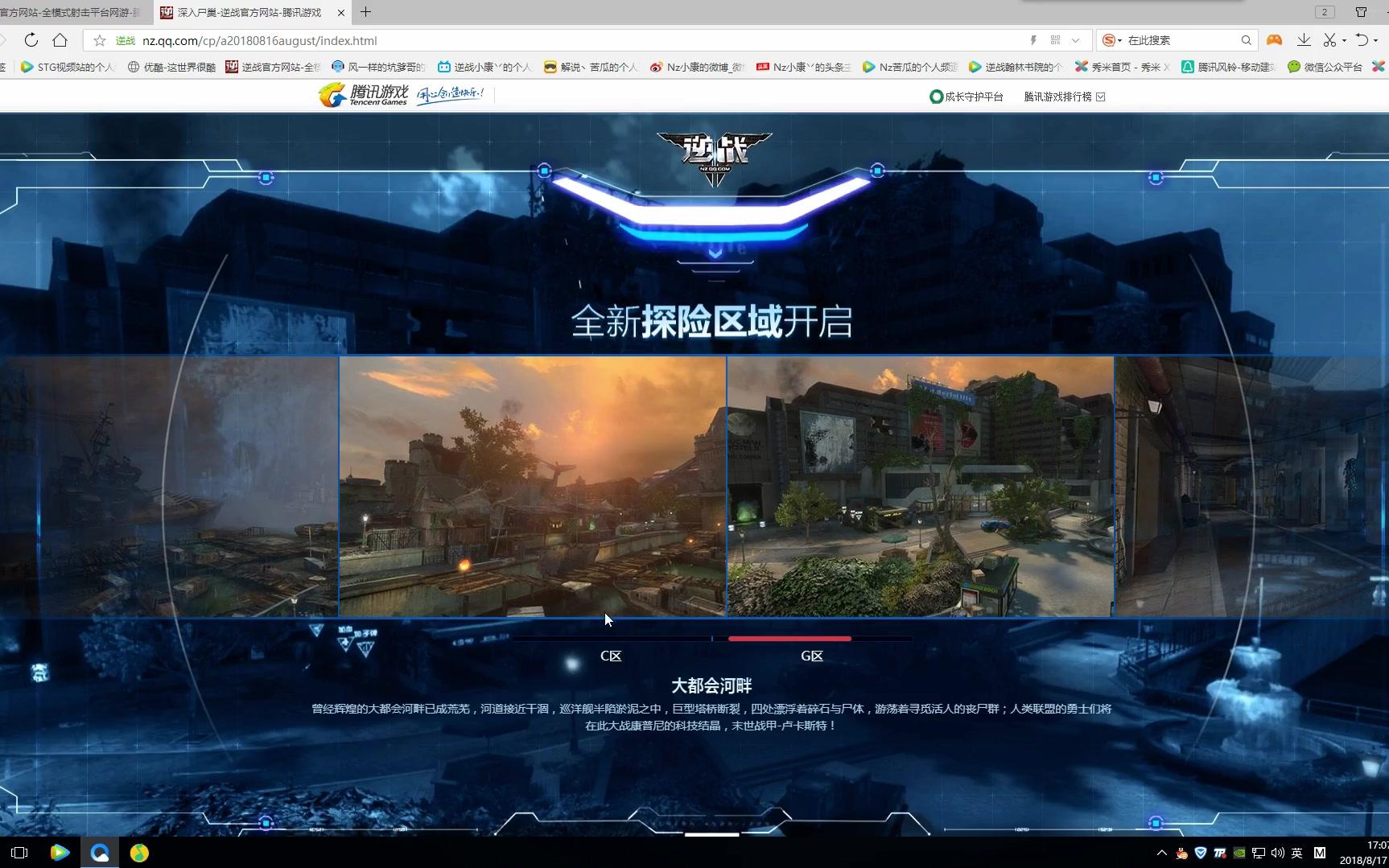
Task: Open the 逆战小康 bilibili bookmark
Action: [x=484, y=67]
